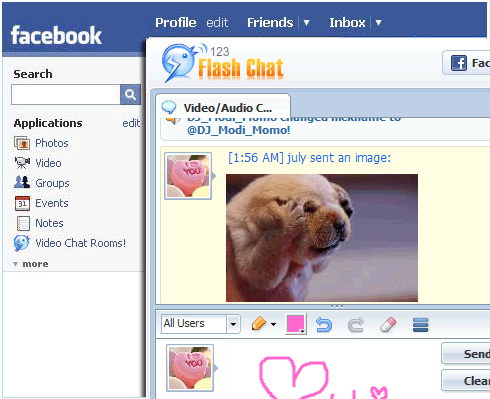Select the eraser tool
Image resolution: width=490 pixels, height=399 pixels.
388,324
